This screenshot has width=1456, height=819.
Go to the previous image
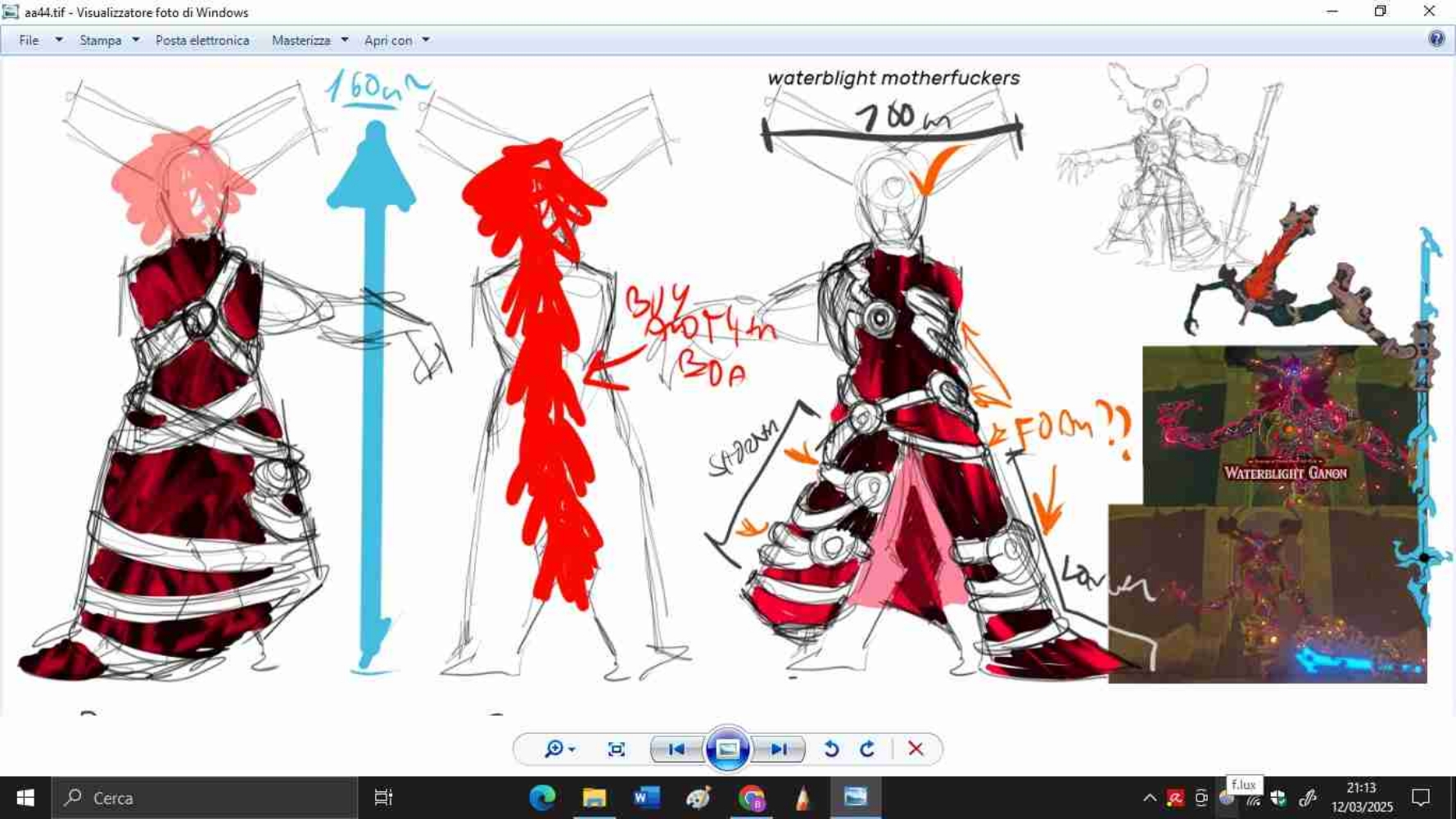(676, 748)
